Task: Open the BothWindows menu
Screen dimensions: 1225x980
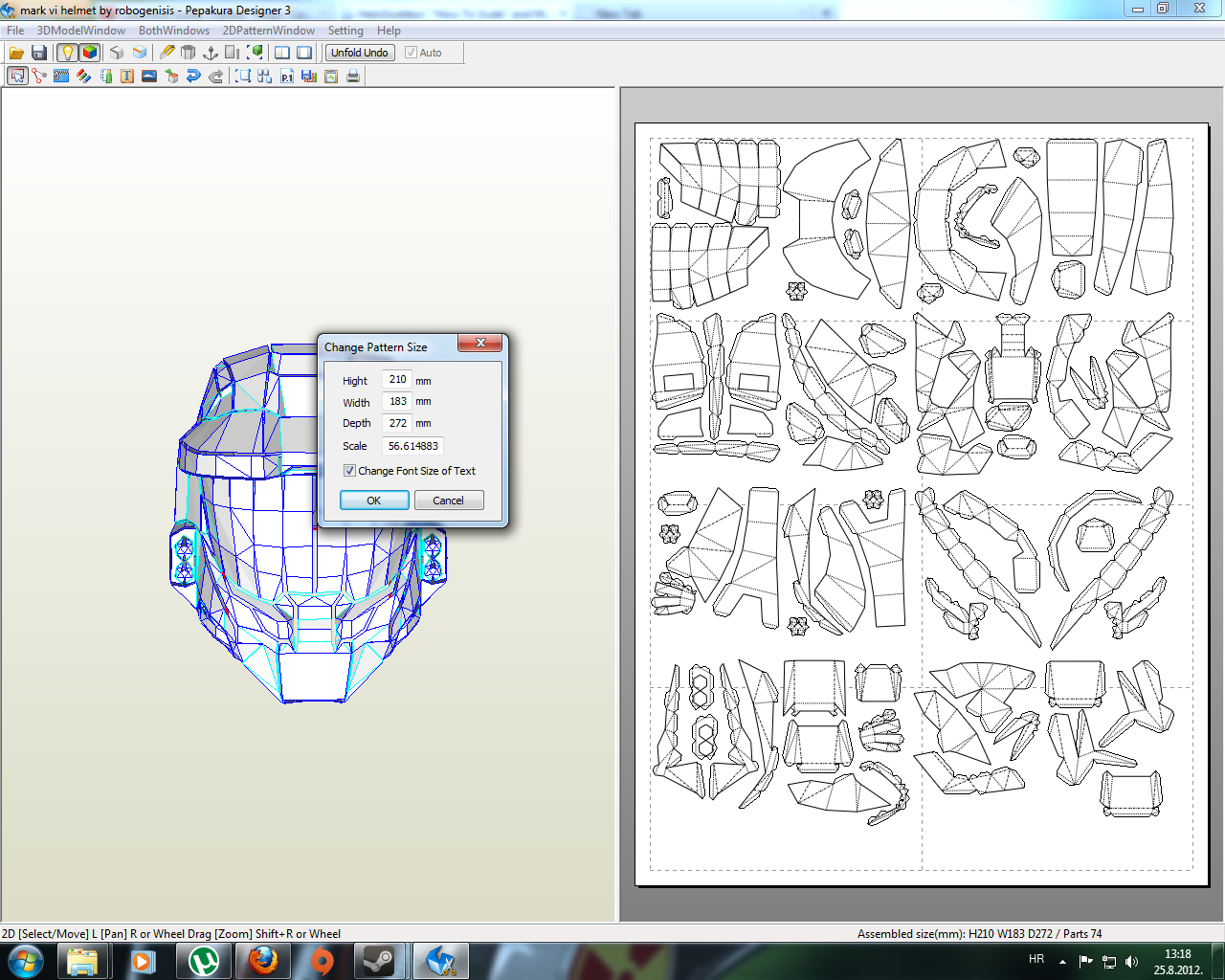Action: pos(174,31)
